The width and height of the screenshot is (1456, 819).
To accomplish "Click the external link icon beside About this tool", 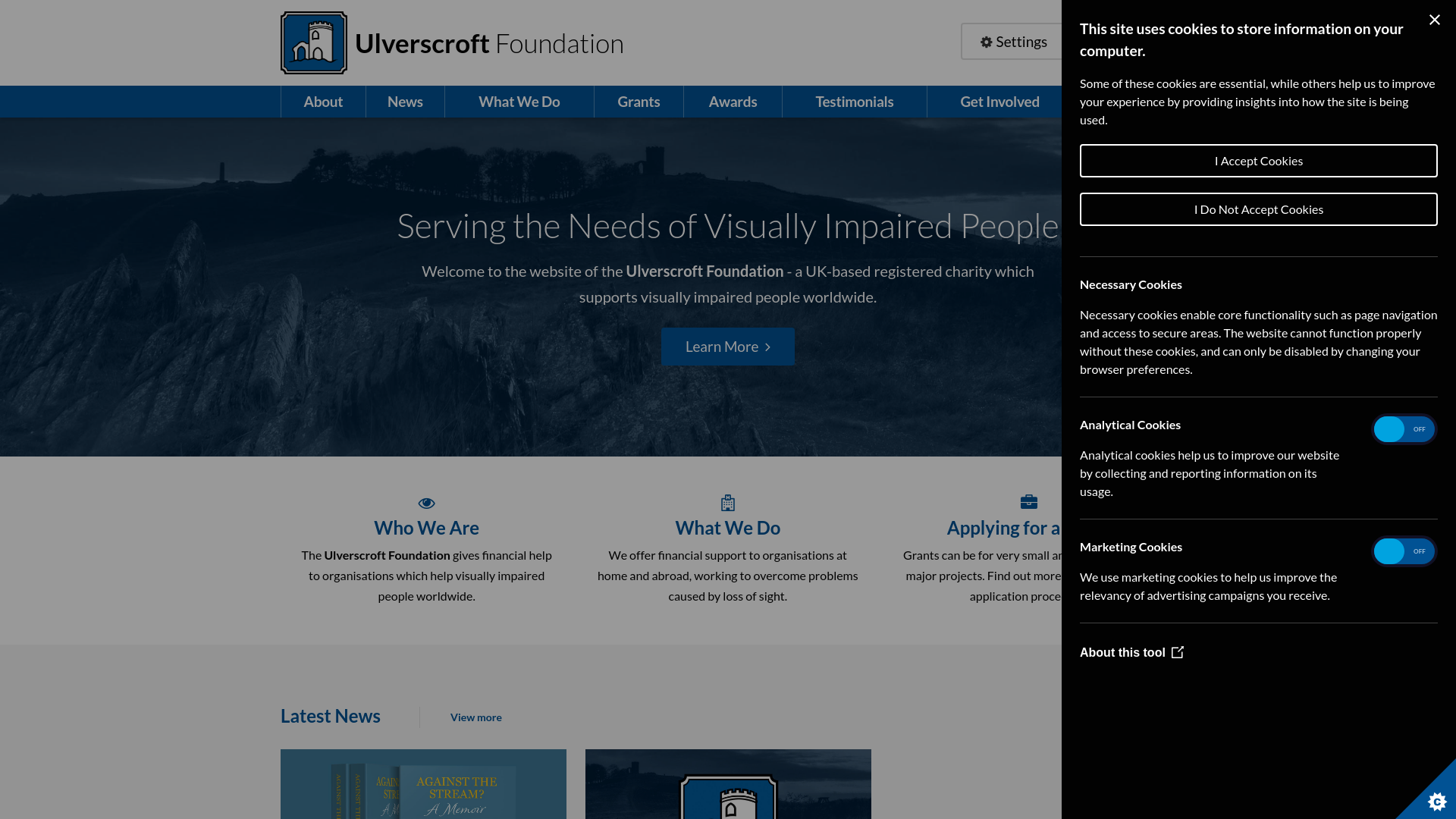I will [x=1178, y=652].
